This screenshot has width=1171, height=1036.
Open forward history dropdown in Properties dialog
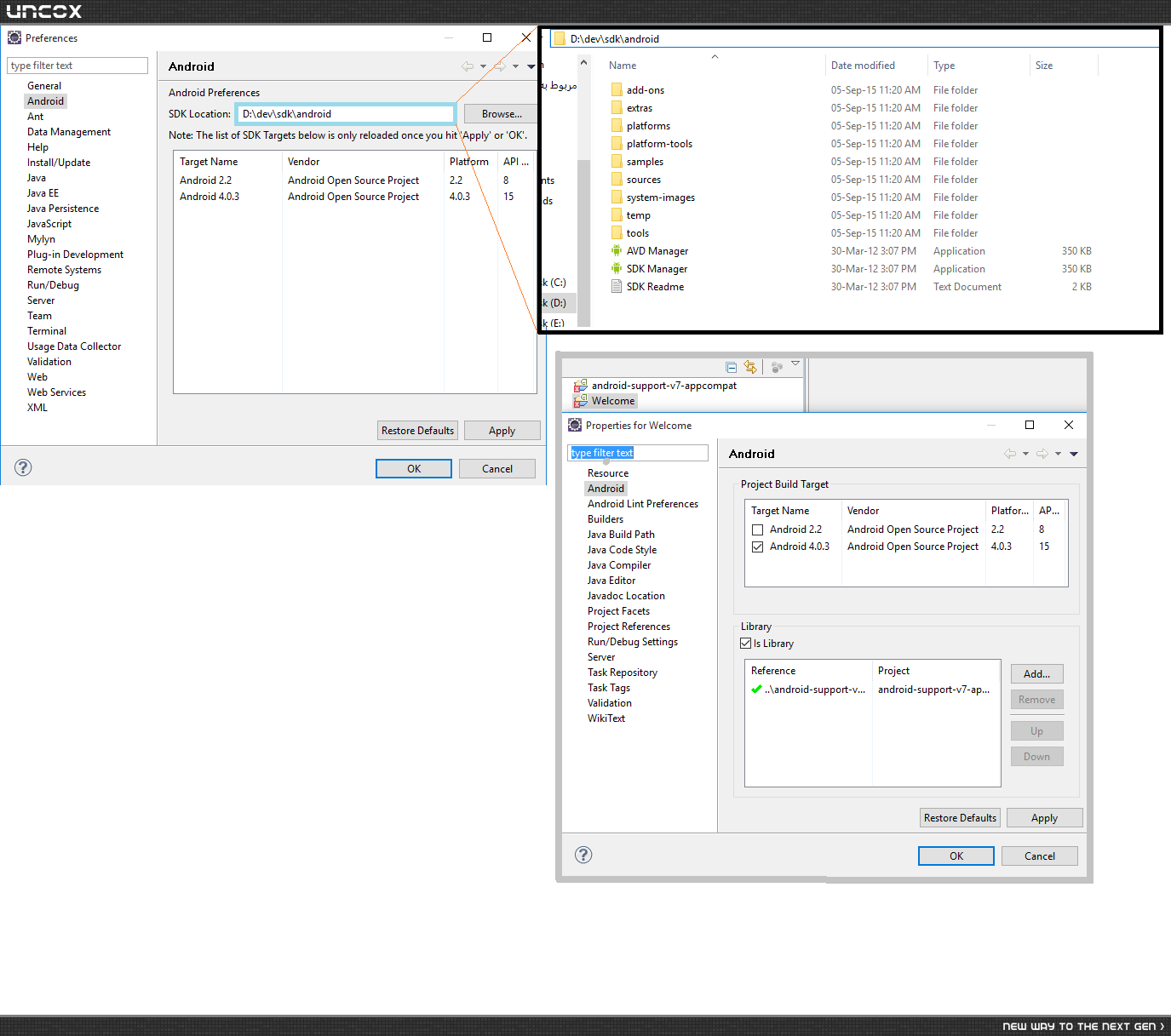1058,454
